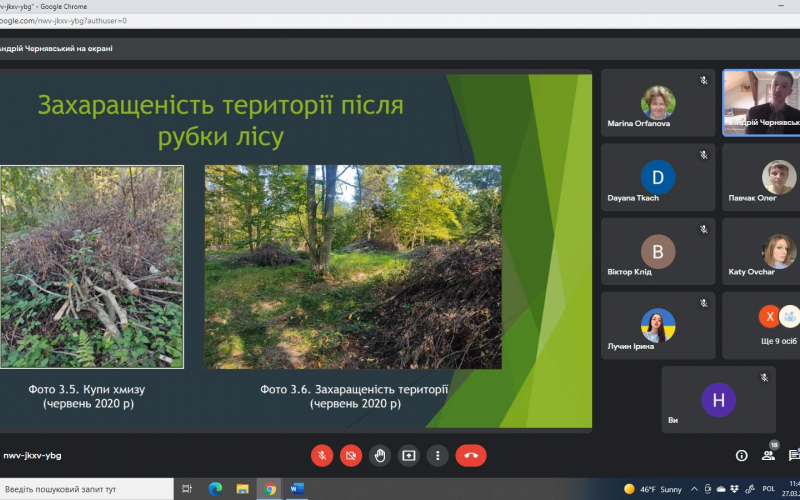800x500 pixels.
Task: Raise hand in the meeting
Action: click(x=380, y=456)
